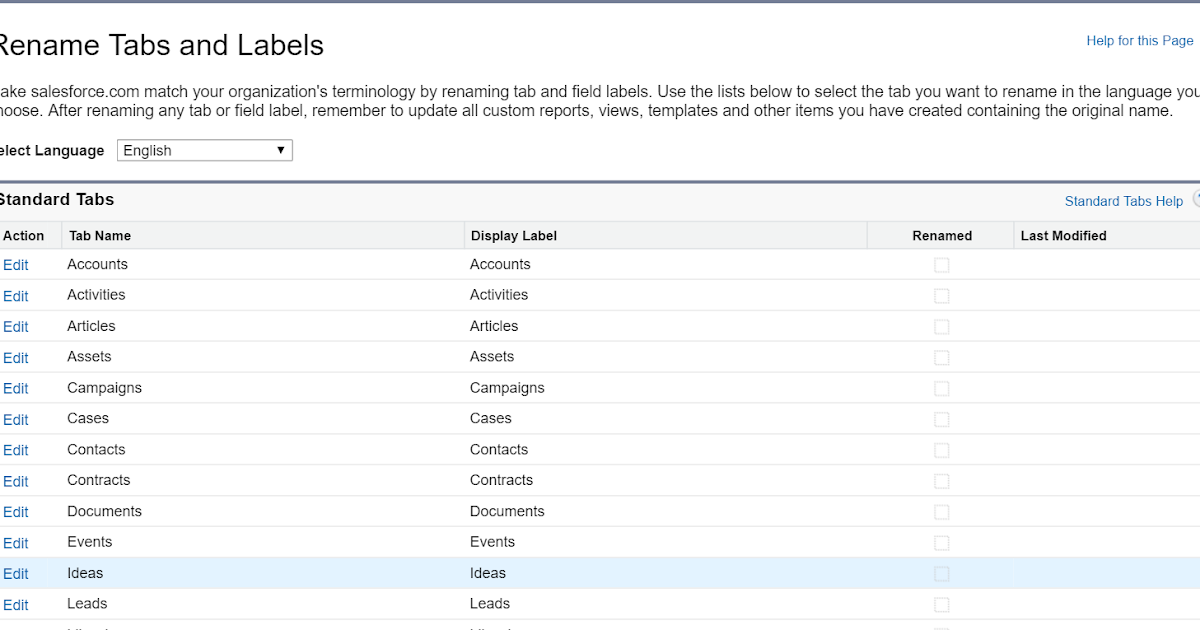Click the Tab Name column header
Viewport: 1200px width, 630px height.
pyautogui.click(x=100, y=236)
